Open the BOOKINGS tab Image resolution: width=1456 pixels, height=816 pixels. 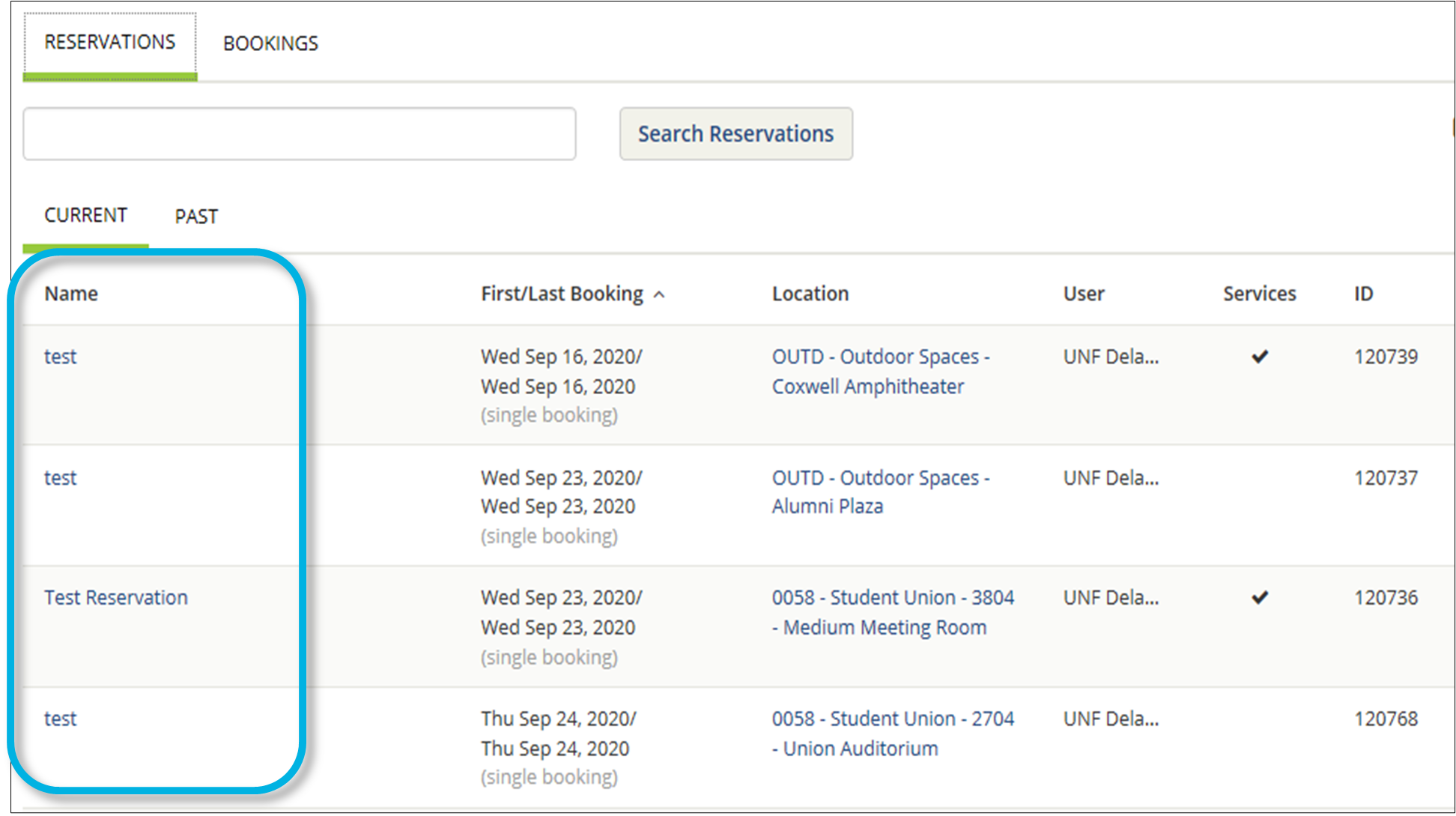[x=270, y=43]
